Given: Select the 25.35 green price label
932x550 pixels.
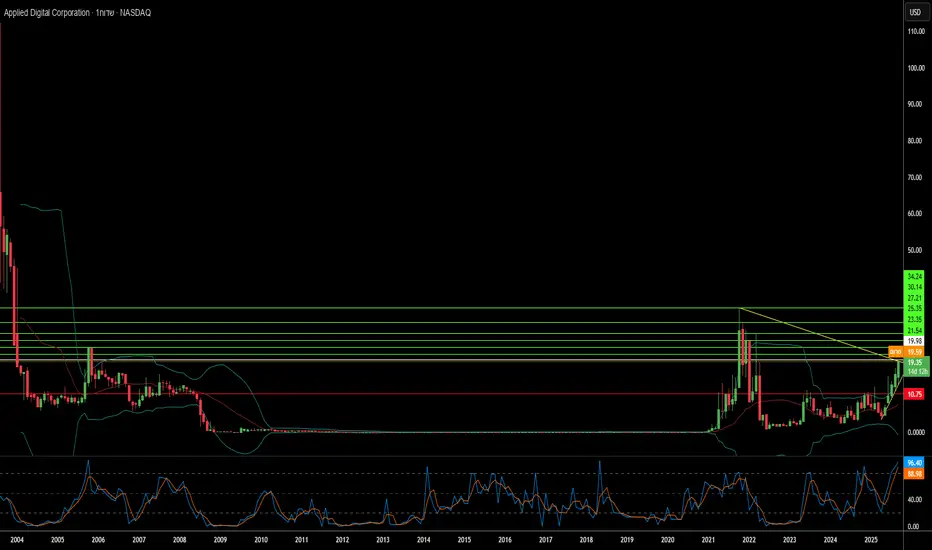Looking at the screenshot, I should (x=915, y=309).
